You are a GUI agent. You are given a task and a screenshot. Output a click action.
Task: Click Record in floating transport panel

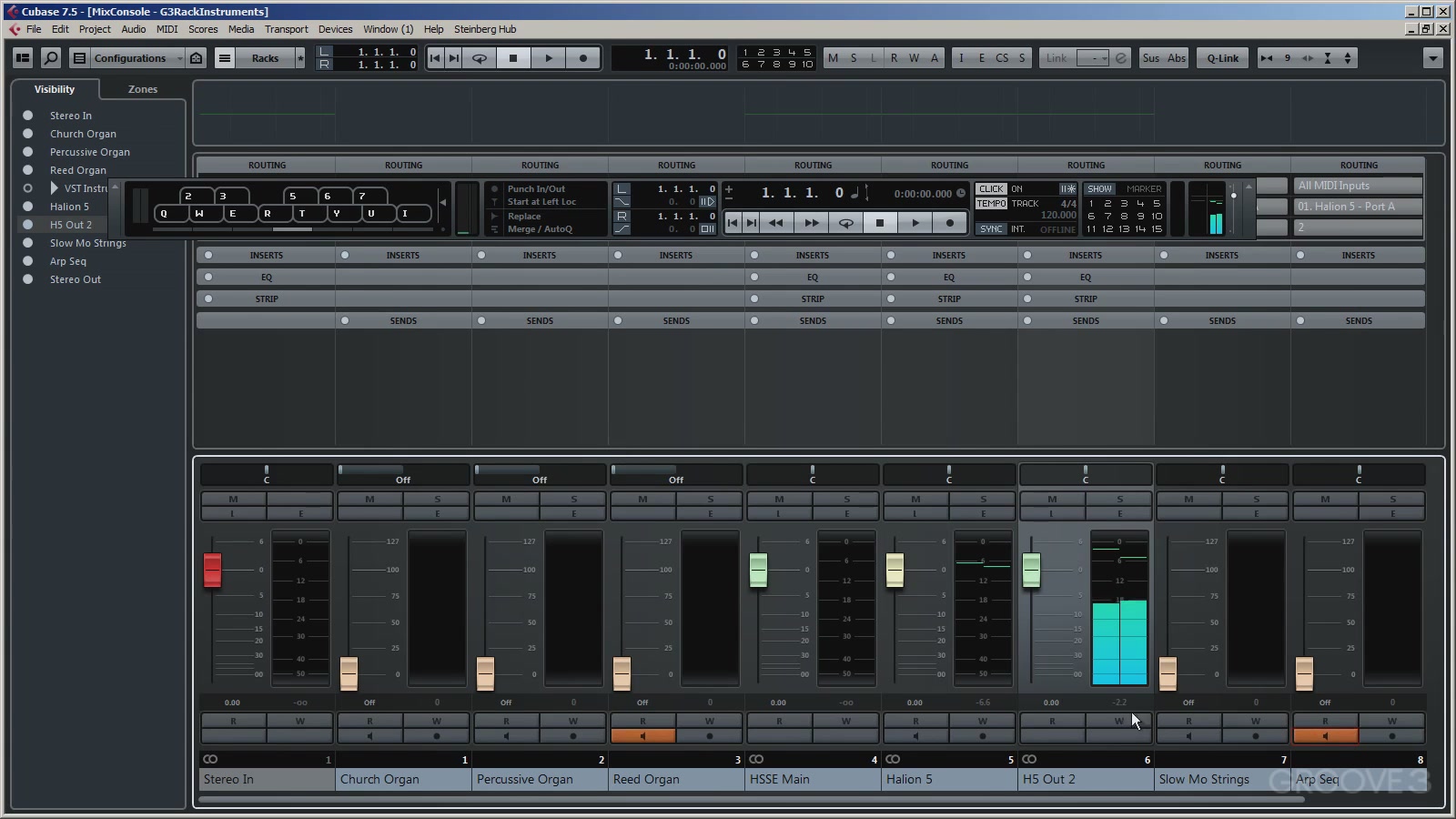point(950,223)
